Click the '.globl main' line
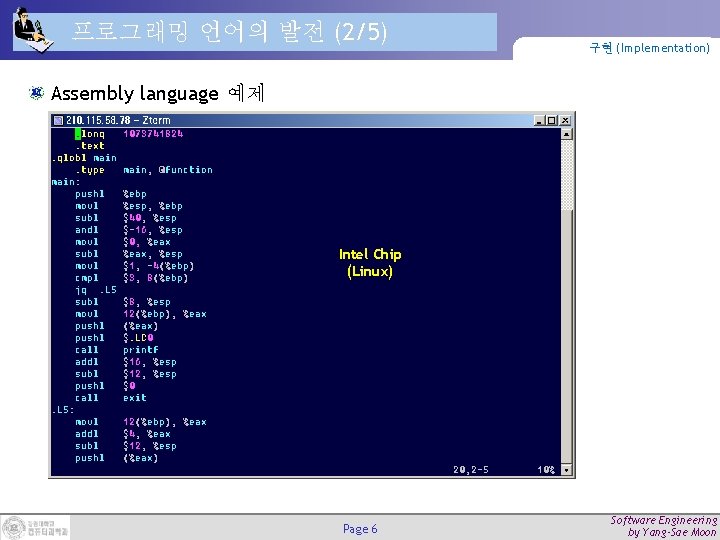This screenshot has height=540, width=720. click(84, 158)
